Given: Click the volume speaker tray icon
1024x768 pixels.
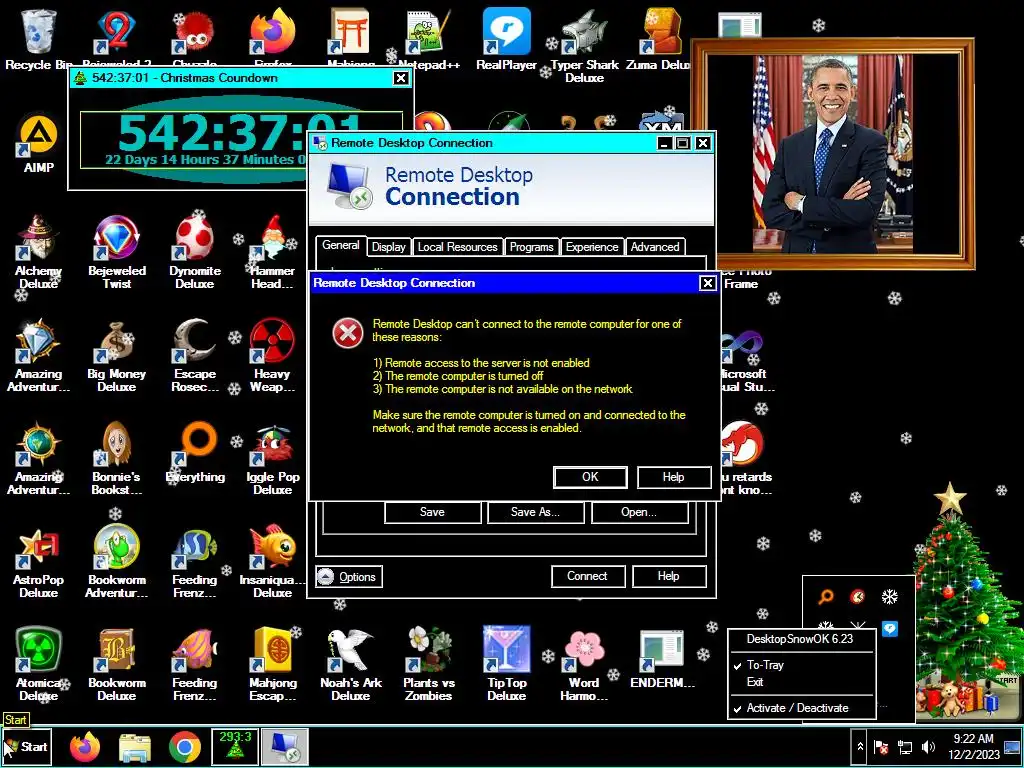Looking at the screenshot, I should coord(928,746).
